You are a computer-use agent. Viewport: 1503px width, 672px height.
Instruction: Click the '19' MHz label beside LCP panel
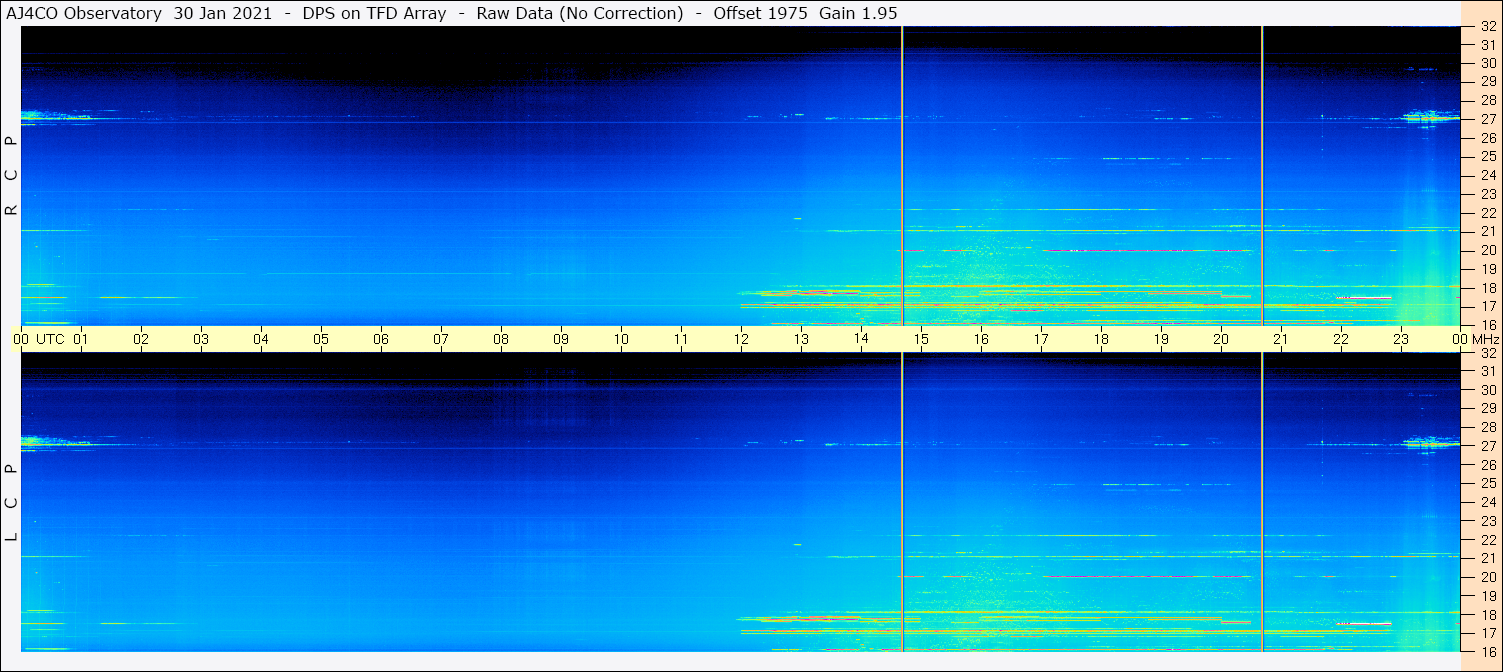[x=1488, y=596]
